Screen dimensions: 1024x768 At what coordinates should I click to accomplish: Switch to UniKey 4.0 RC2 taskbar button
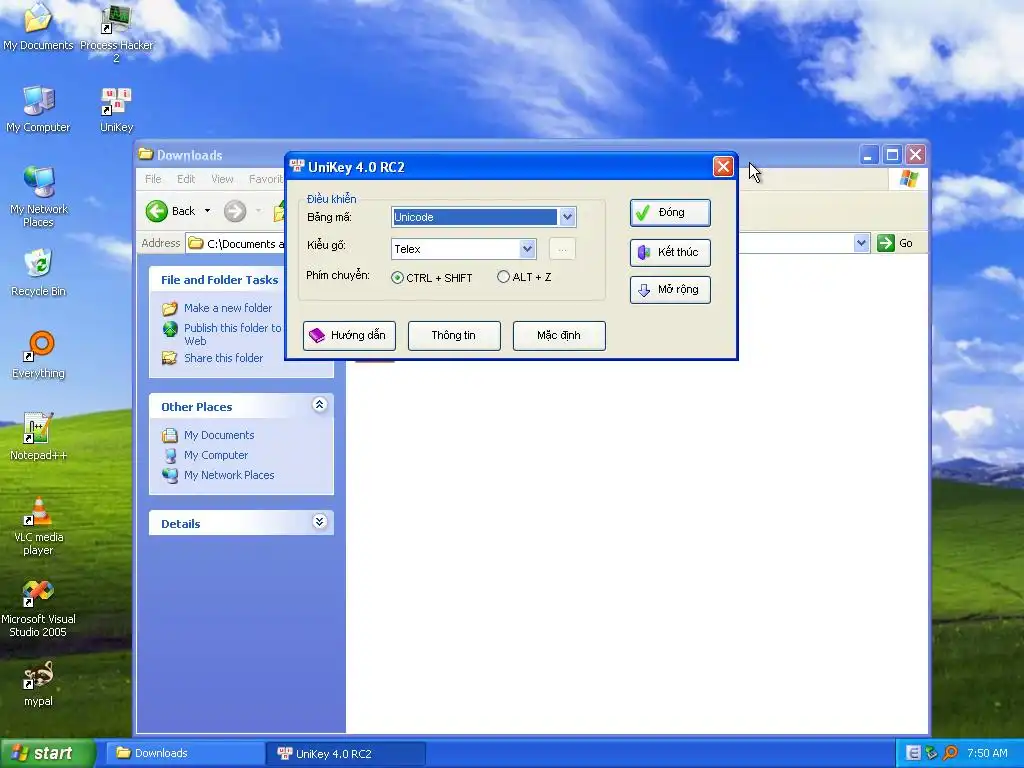[x=346, y=754]
